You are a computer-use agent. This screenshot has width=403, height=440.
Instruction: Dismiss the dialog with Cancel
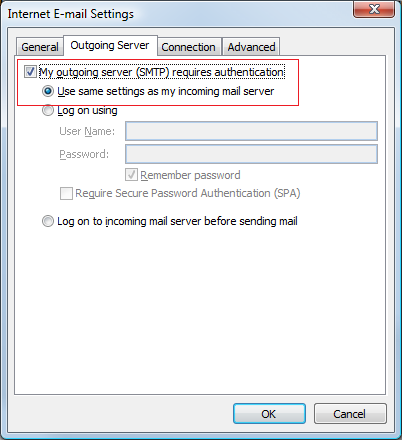pyautogui.click(x=350, y=414)
